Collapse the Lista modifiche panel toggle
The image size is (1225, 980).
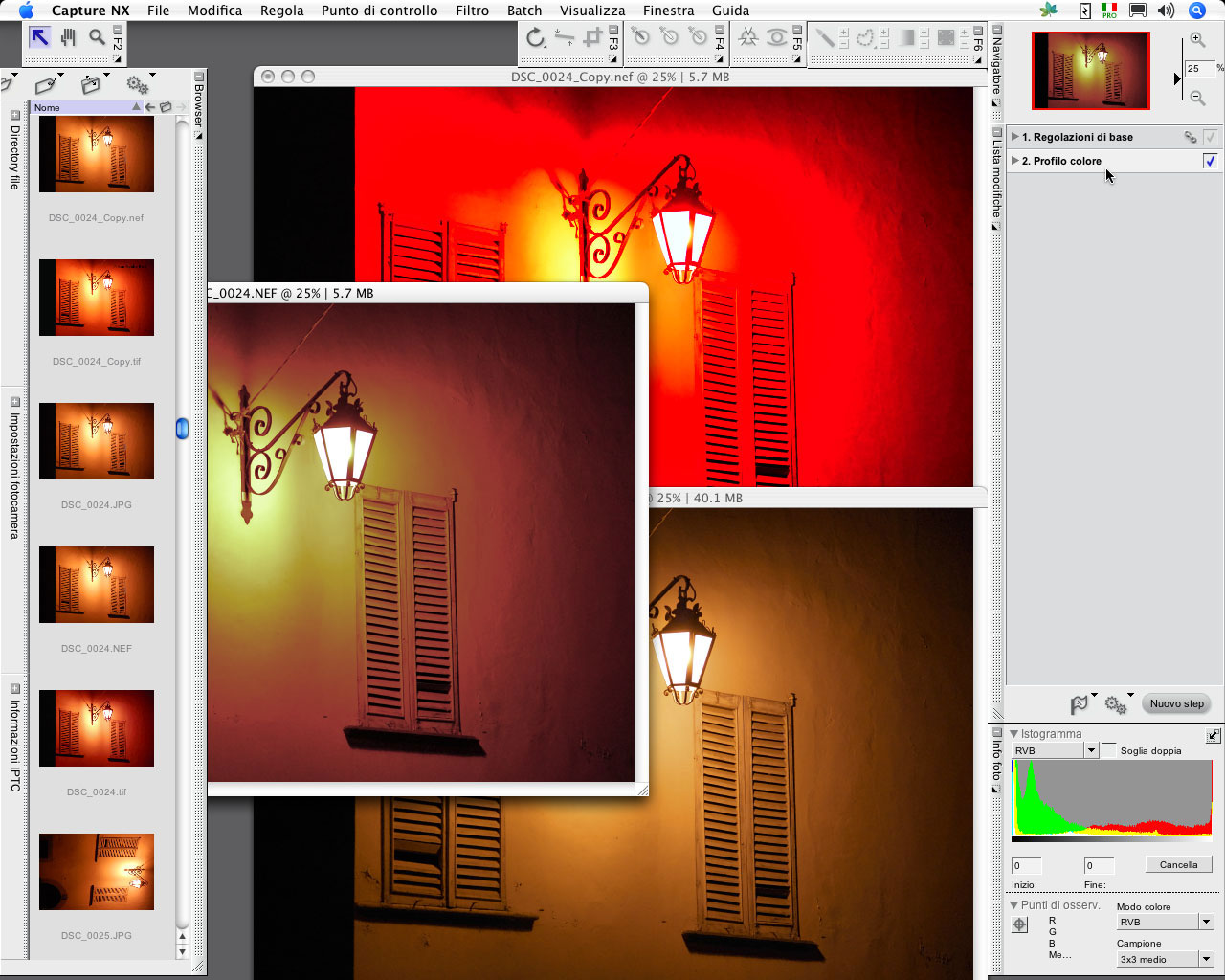[996, 132]
